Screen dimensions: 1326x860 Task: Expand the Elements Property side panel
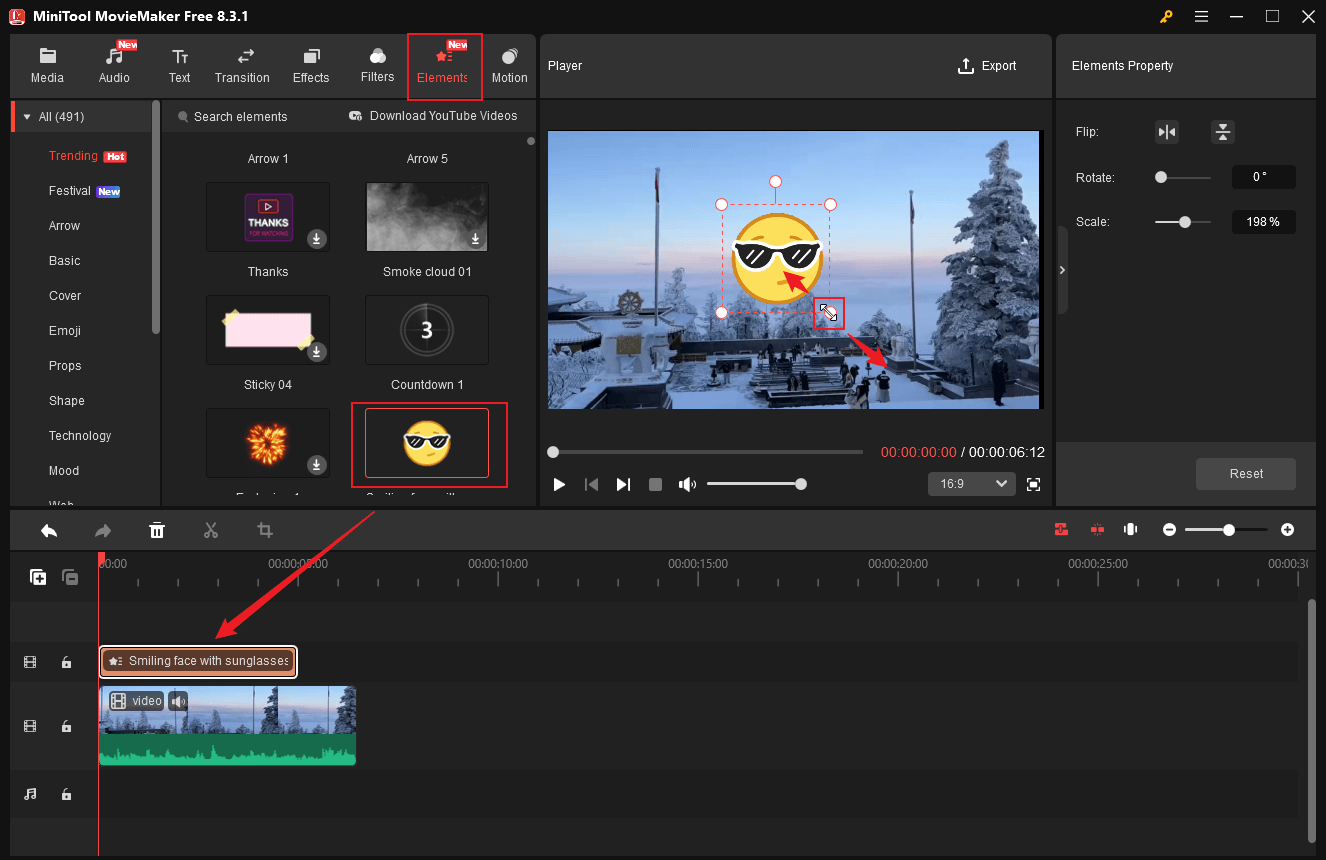[1062, 269]
